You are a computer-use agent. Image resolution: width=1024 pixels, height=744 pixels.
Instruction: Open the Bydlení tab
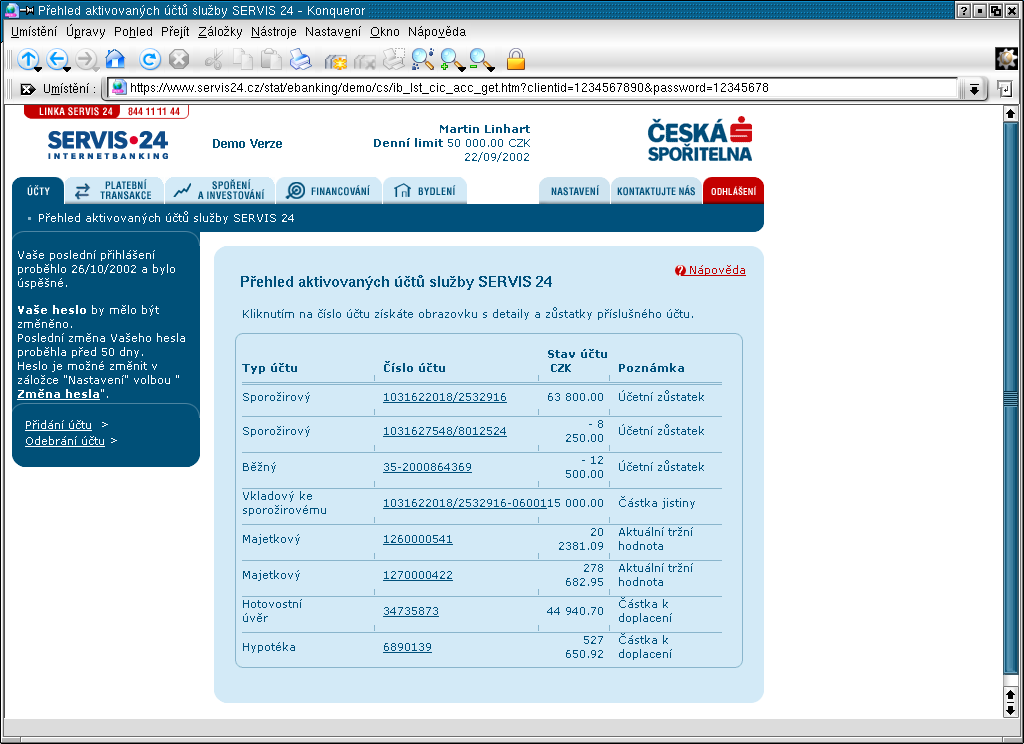(424, 191)
